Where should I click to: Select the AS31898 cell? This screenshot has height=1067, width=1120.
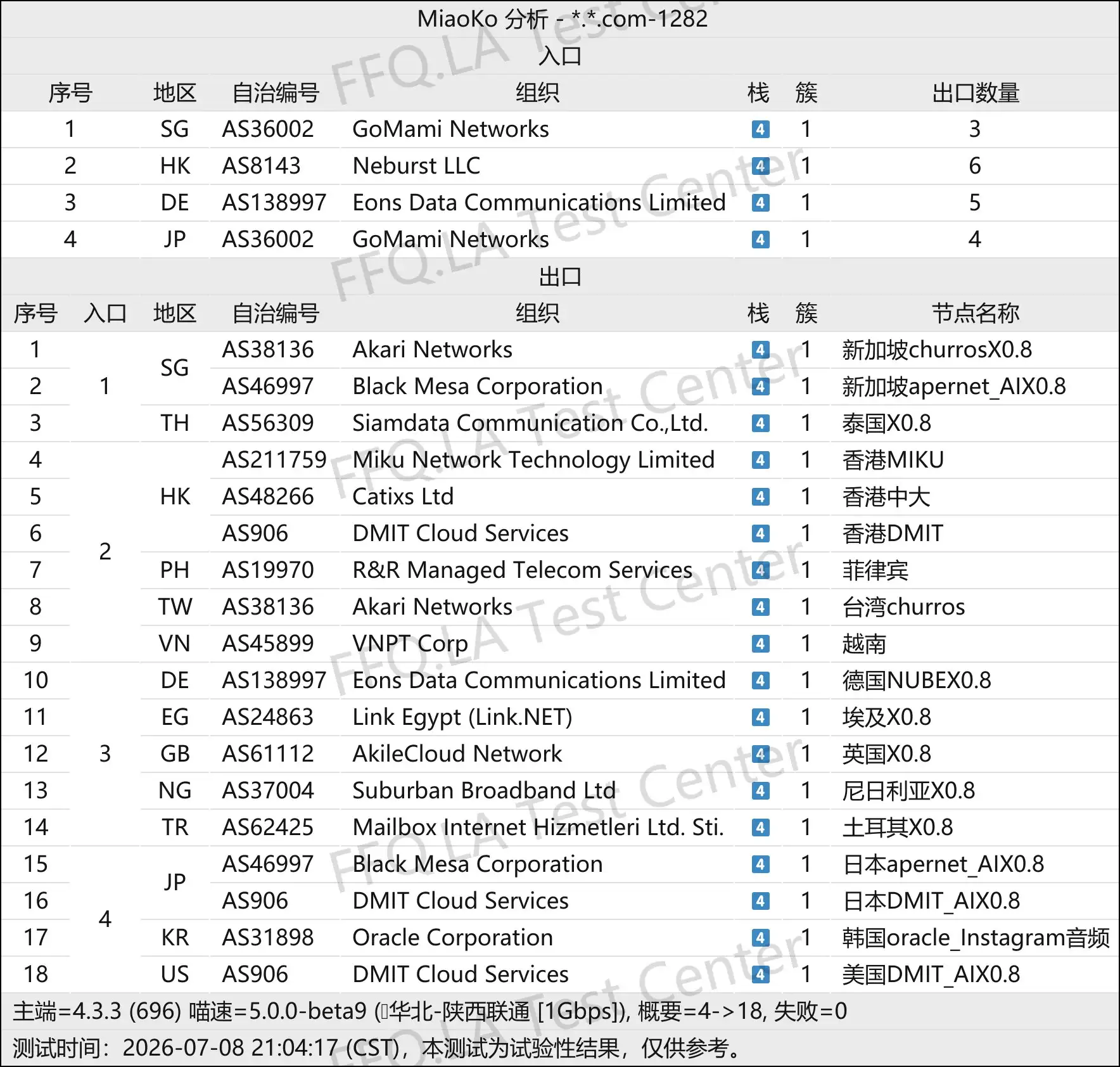[268, 938]
